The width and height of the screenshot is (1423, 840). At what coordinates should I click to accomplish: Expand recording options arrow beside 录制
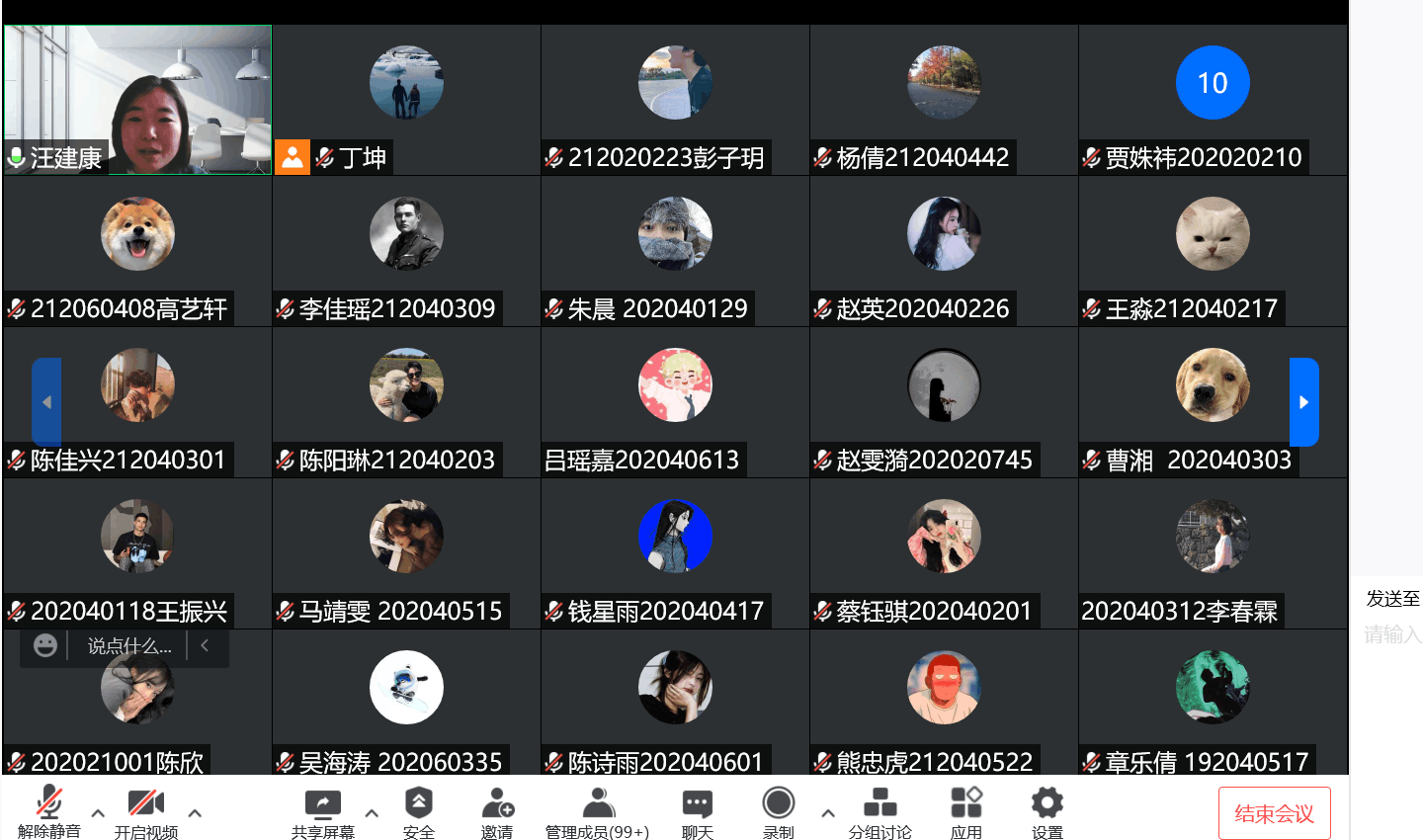click(x=828, y=813)
